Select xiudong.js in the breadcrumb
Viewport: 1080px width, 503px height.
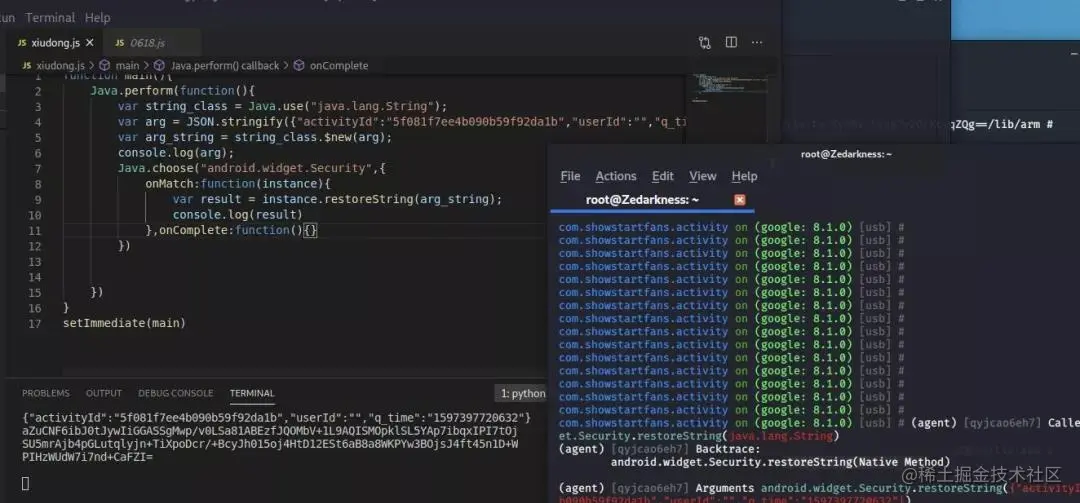point(60,65)
